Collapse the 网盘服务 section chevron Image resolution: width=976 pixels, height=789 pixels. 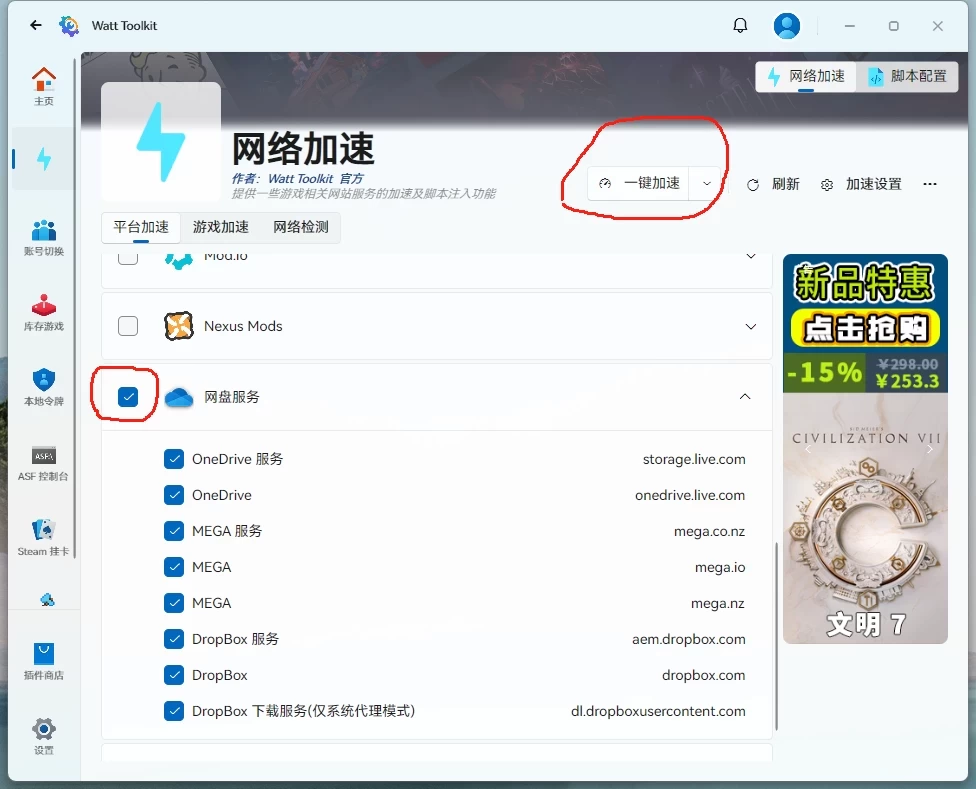(x=745, y=397)
